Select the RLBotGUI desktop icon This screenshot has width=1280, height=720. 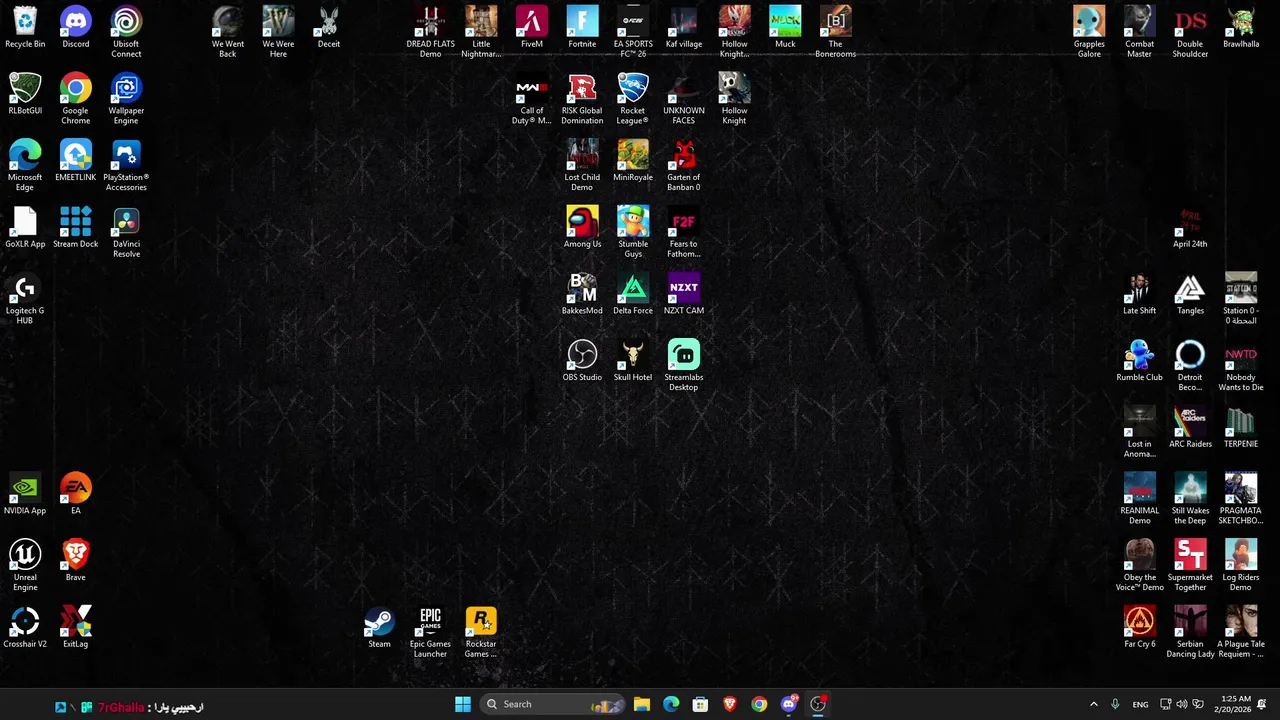click(25, 95)
